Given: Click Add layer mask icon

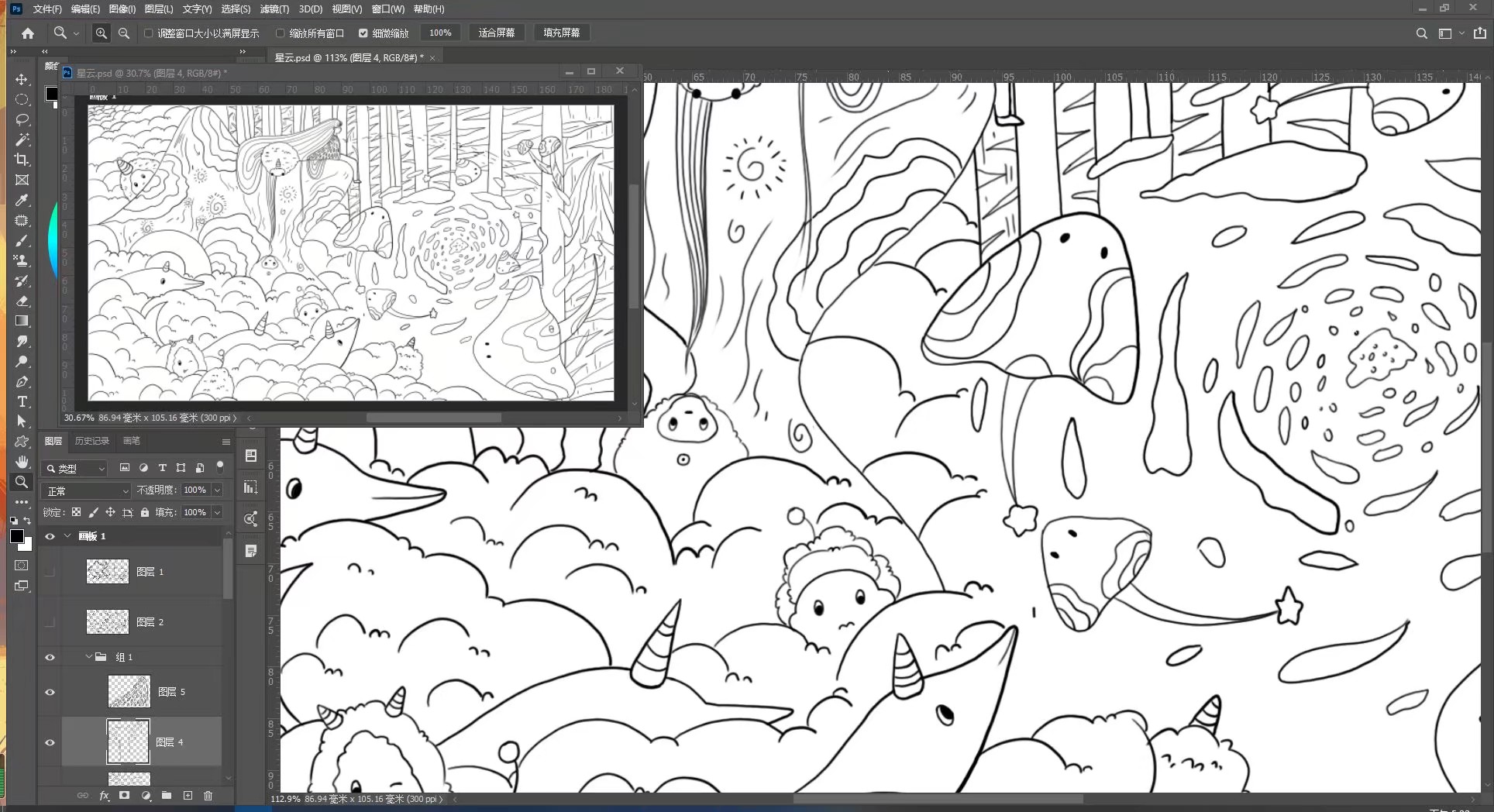Looking at the screenshot, I should click(124, 796).
